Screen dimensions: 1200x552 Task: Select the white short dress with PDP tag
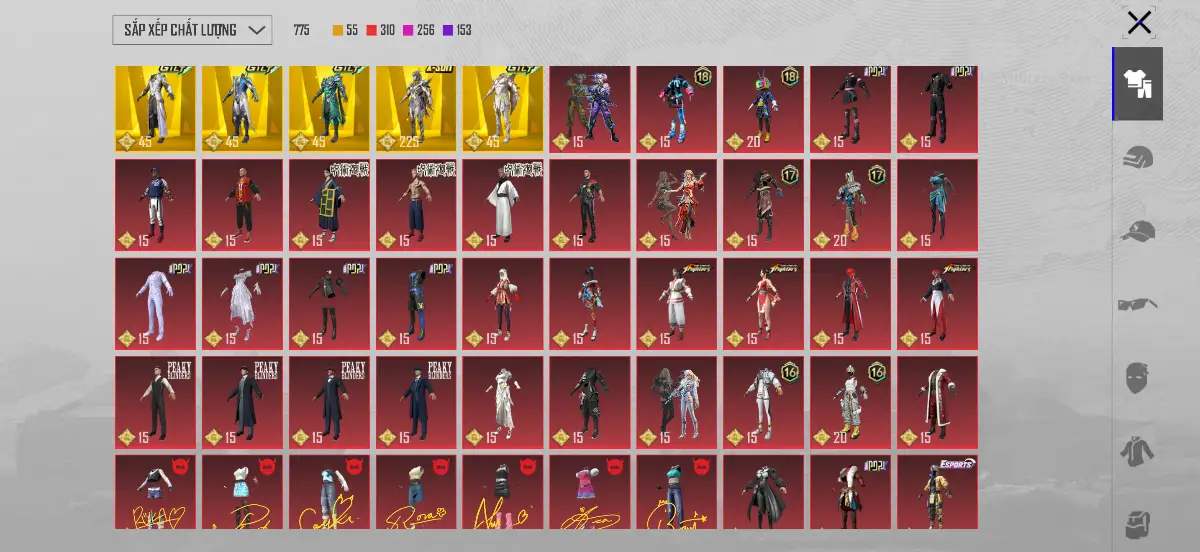[242, 304]
